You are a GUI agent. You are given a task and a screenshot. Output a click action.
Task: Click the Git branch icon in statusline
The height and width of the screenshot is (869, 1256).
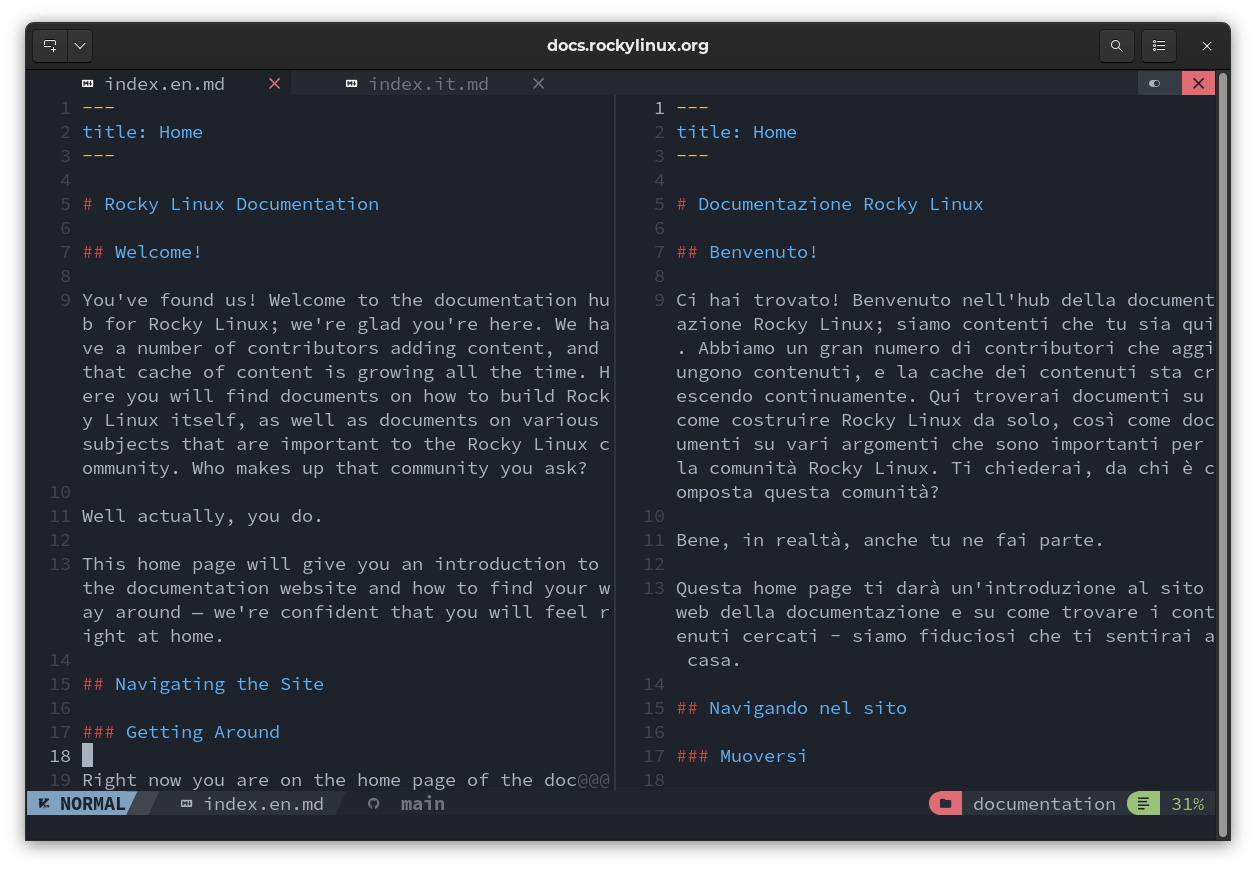pyautogui.click(x=374, y=804)
